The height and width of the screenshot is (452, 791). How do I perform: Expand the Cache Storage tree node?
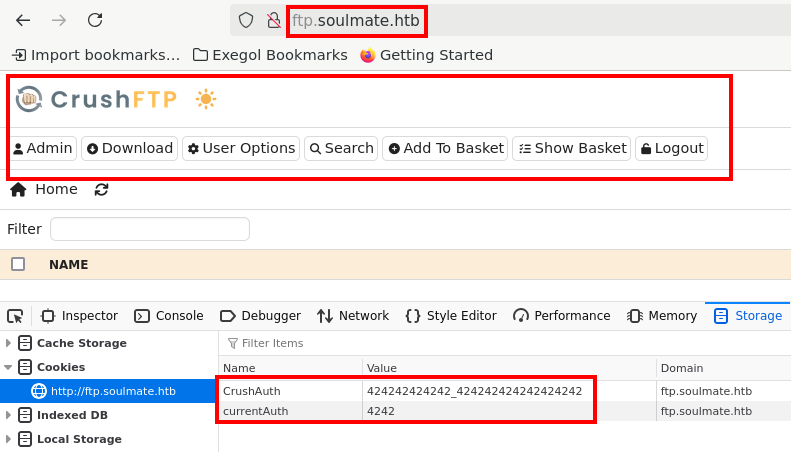point(8,343)
